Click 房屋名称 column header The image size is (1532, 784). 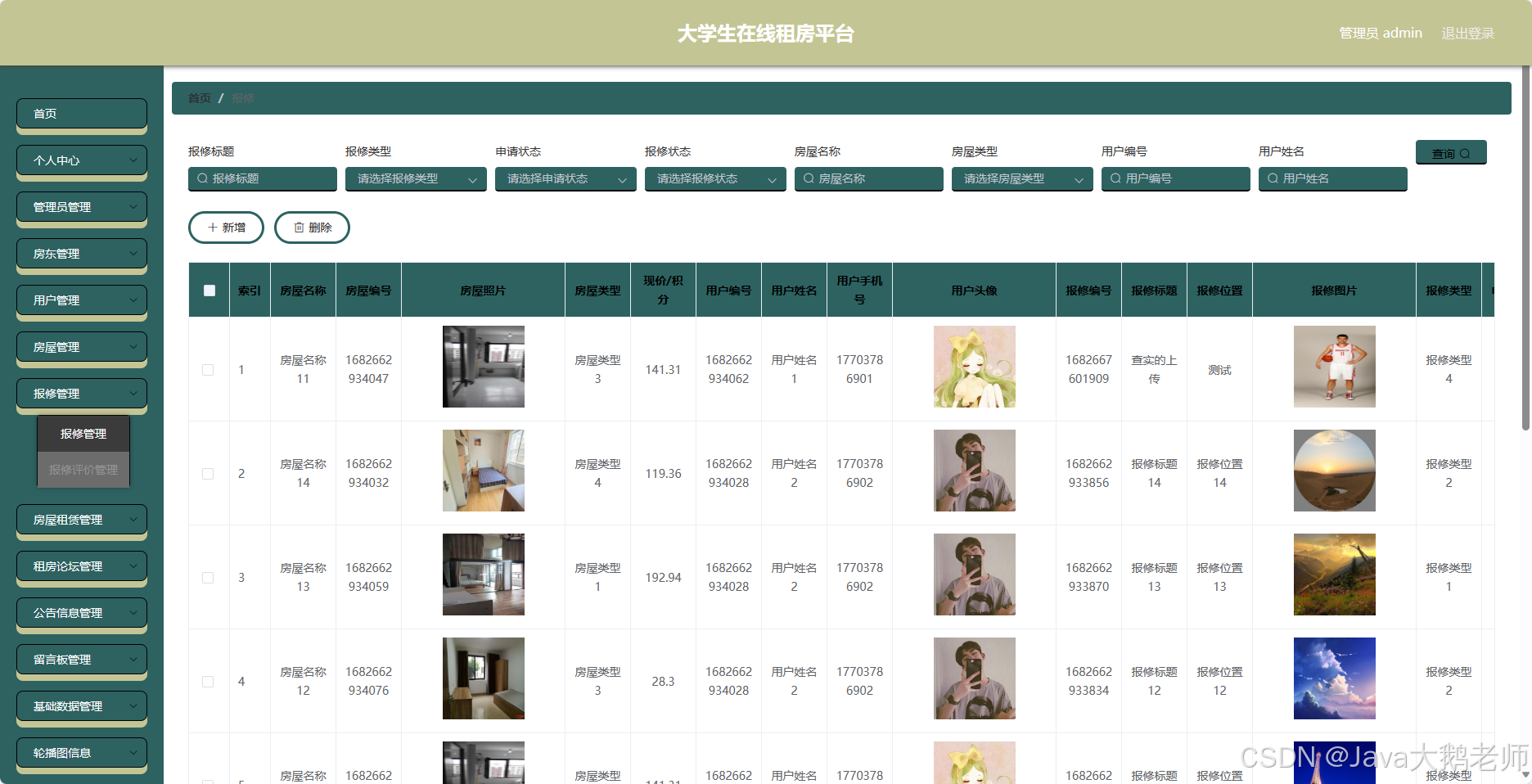tap(303, 291)
